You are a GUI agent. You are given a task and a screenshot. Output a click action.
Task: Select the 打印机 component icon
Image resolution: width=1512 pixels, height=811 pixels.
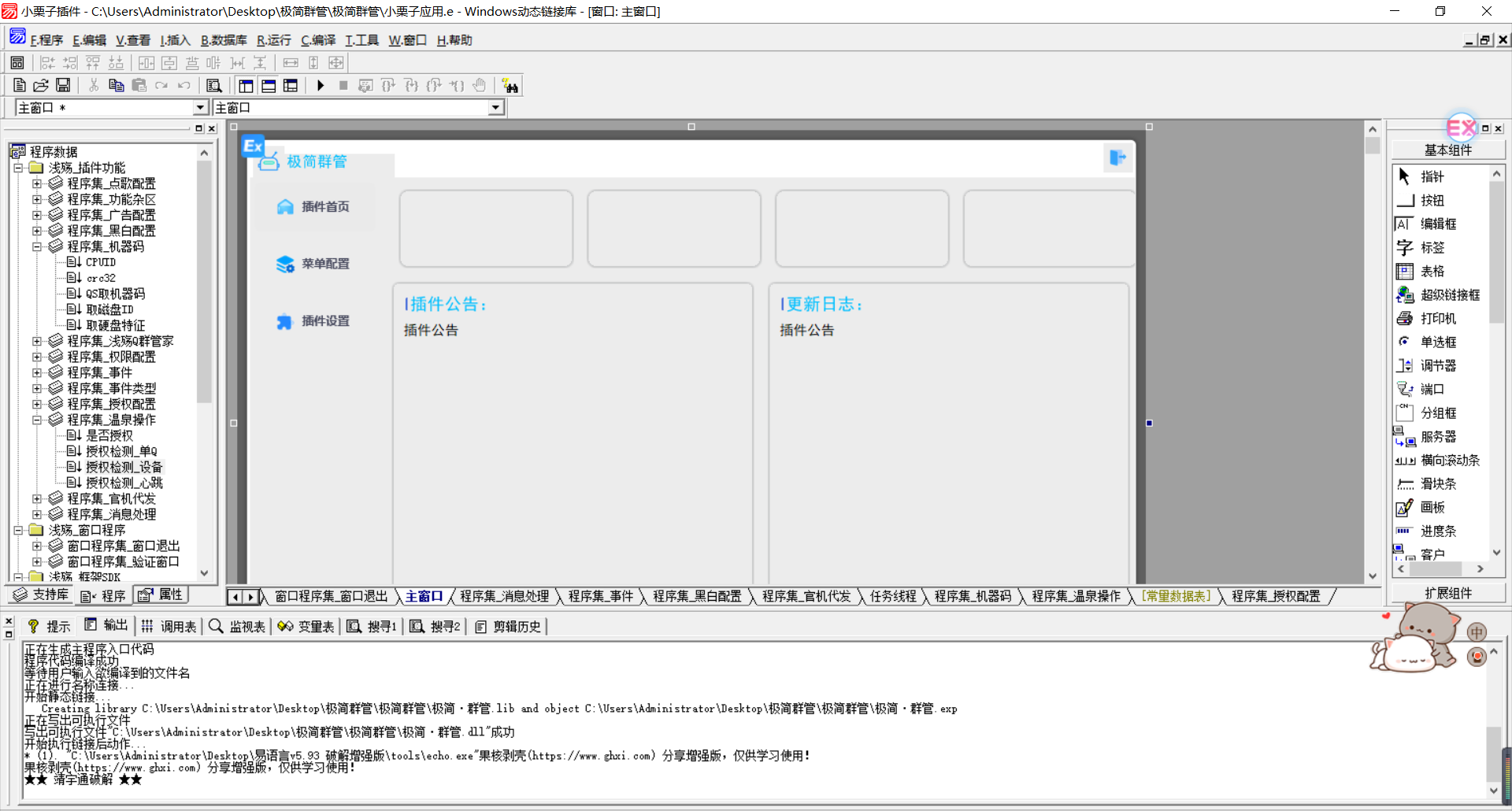1437,319
